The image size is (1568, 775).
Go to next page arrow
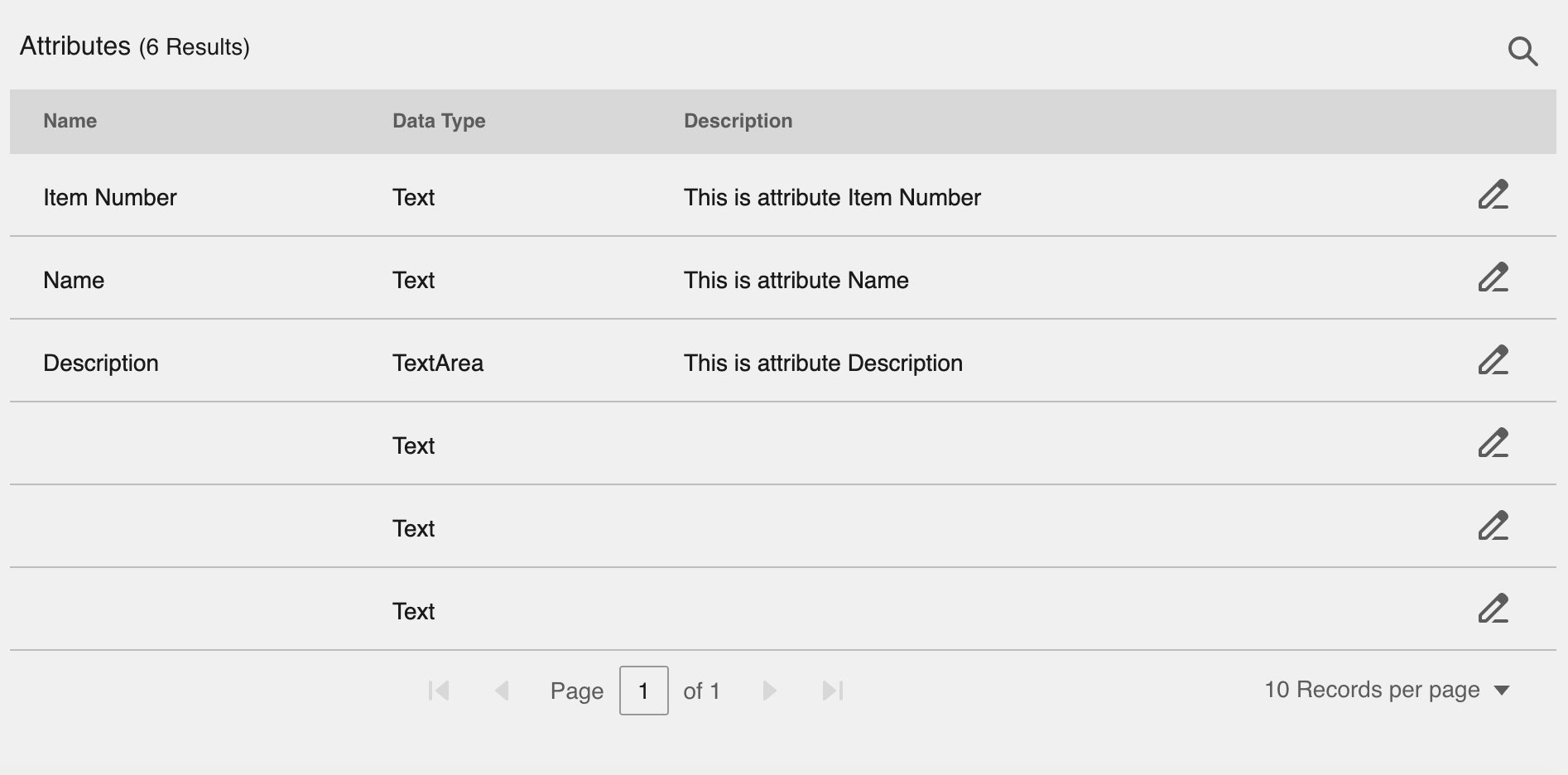tap(769, 691)
